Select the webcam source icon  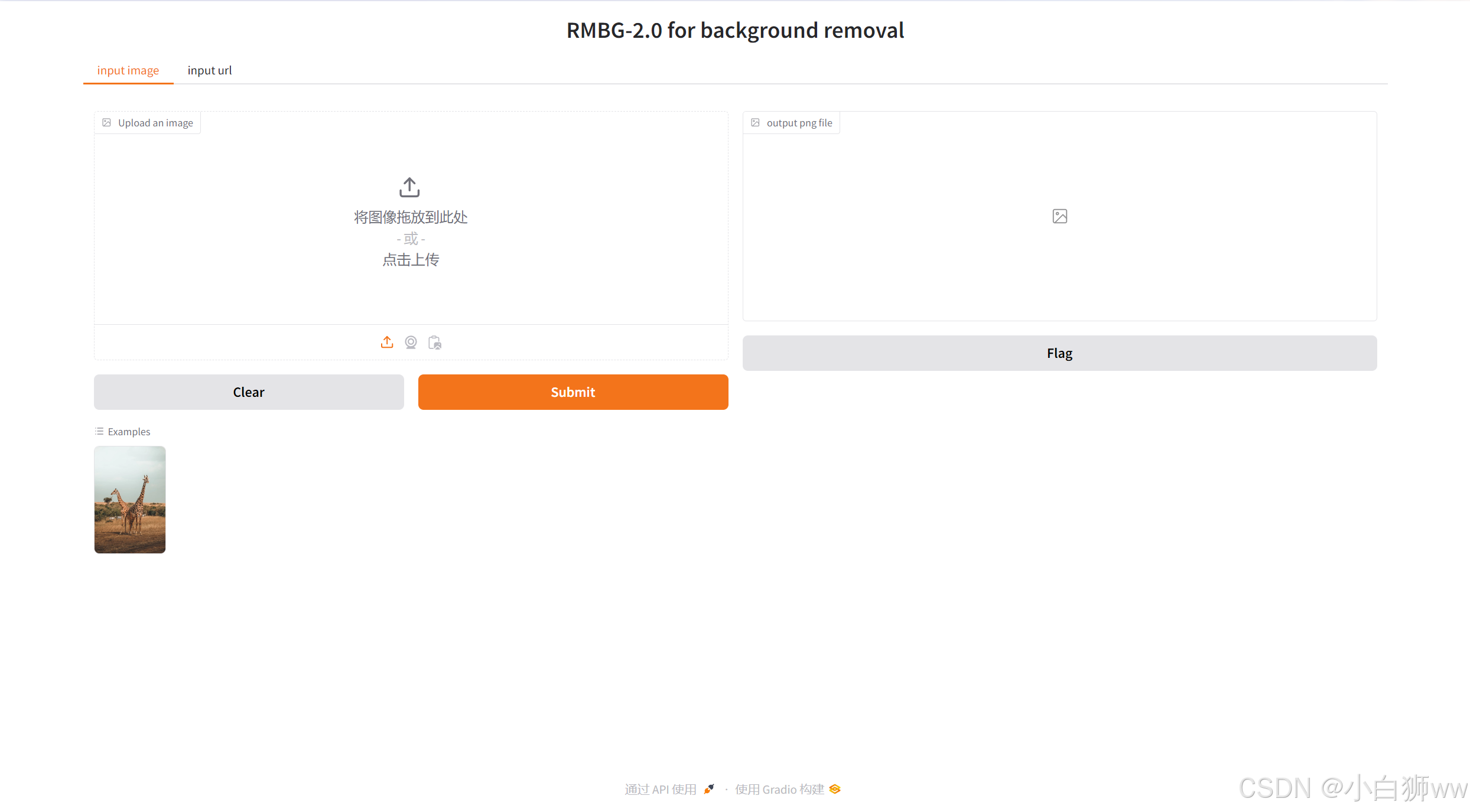[411, 343]
